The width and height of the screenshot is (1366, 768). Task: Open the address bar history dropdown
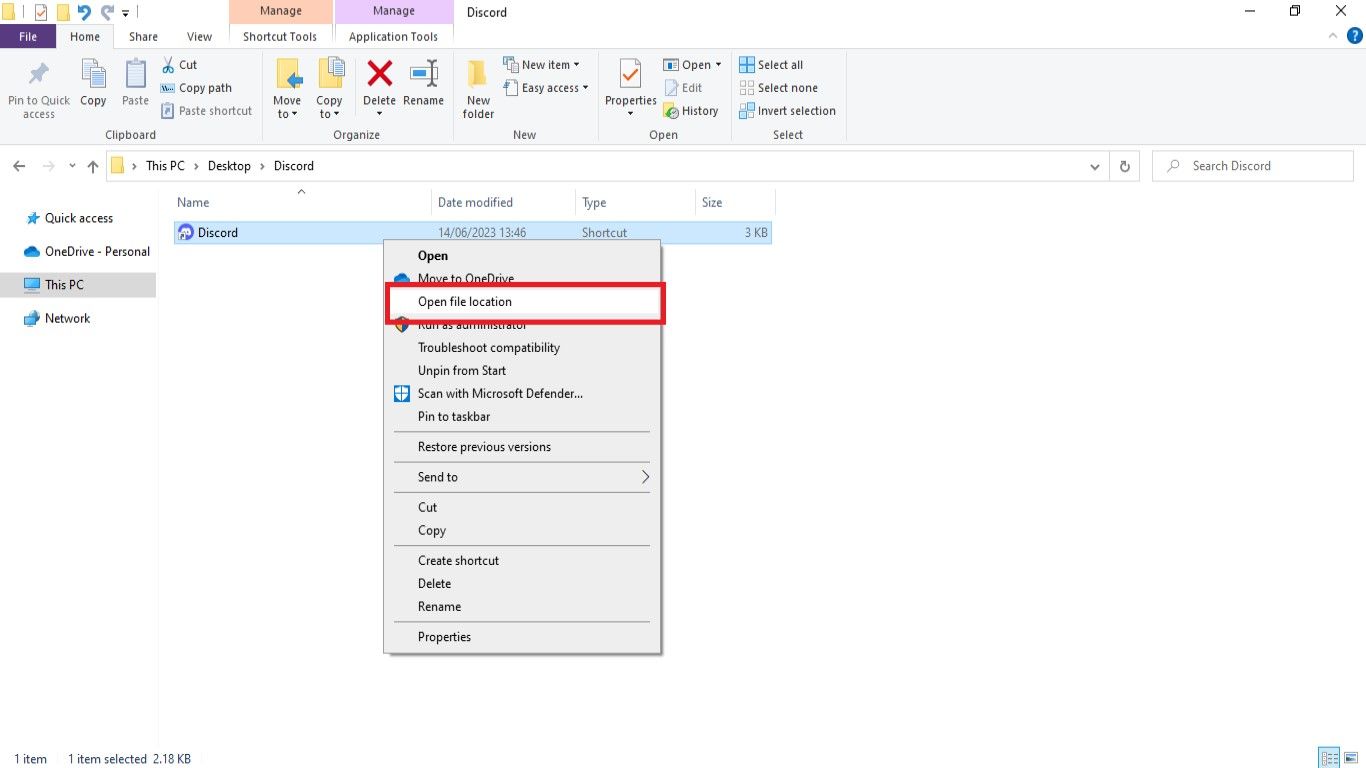pyautogui.click(x=1095, y=167)
